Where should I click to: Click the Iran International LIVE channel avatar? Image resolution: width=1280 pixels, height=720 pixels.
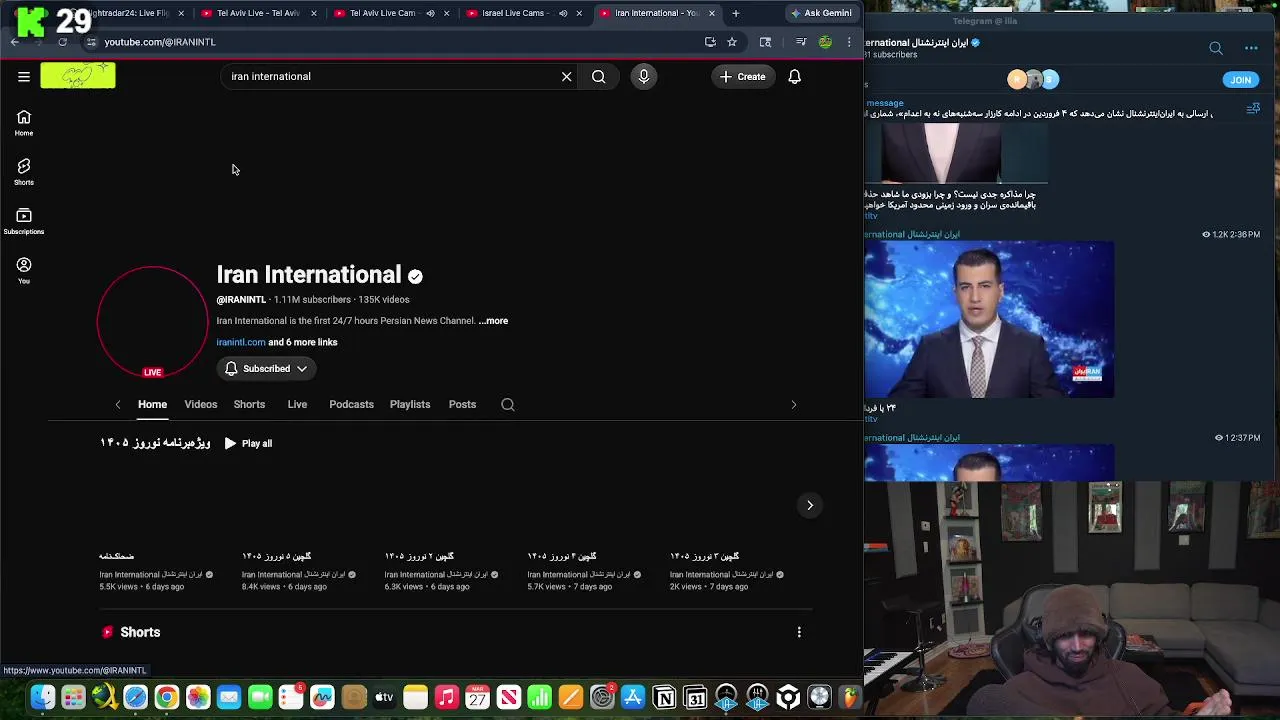(x=152, y=322)
